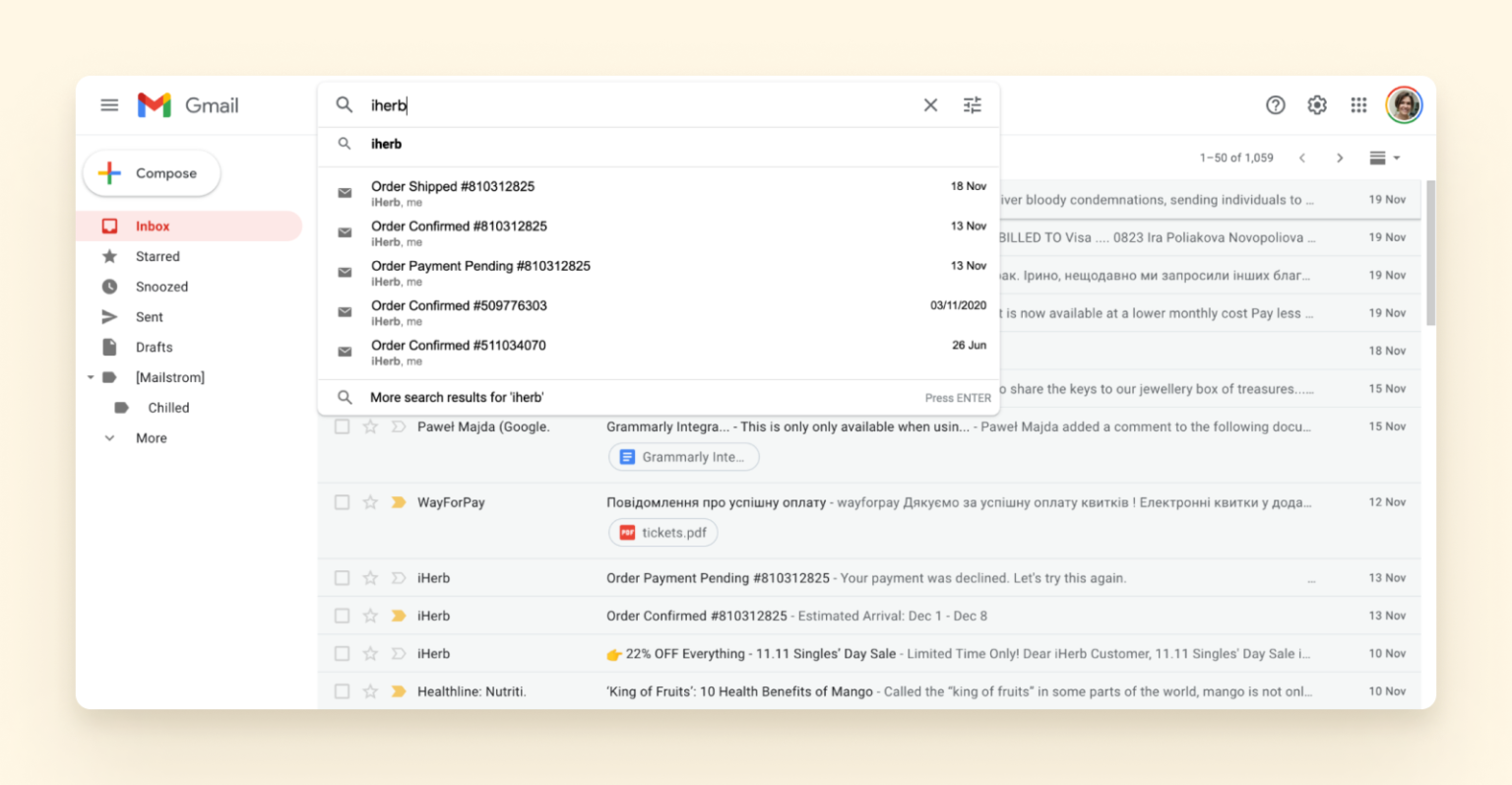Open the 22% OFF Everything email

869,653
